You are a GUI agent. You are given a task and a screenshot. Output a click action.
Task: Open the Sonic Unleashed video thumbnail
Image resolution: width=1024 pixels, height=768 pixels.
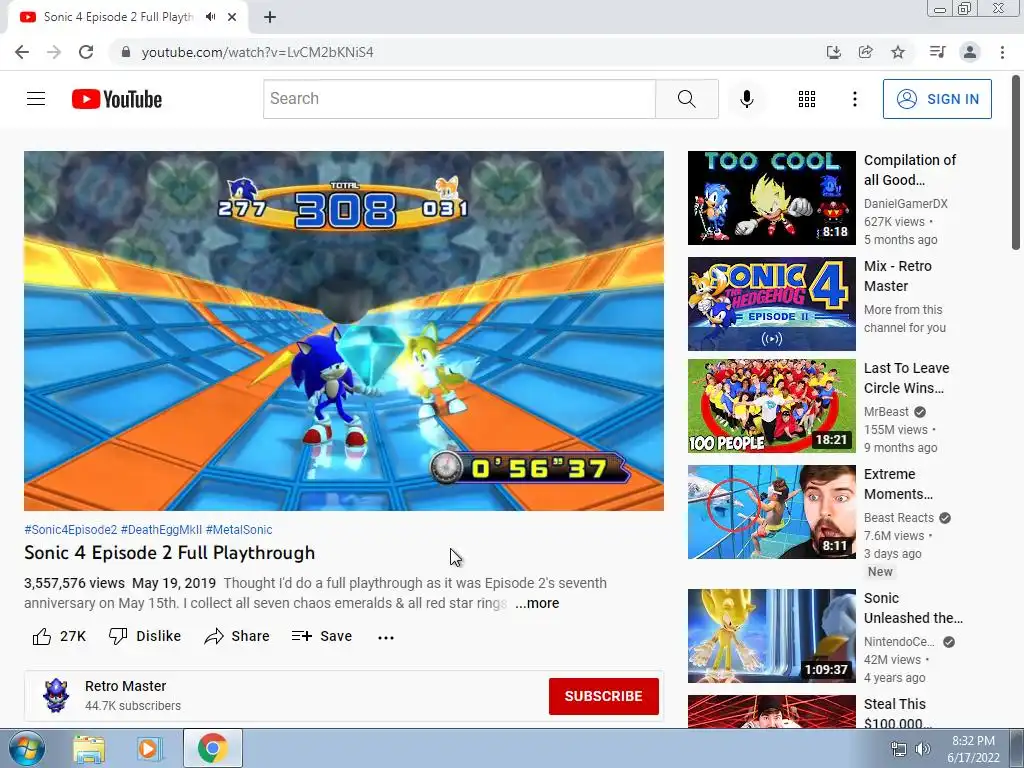click(x=771, y=635)
